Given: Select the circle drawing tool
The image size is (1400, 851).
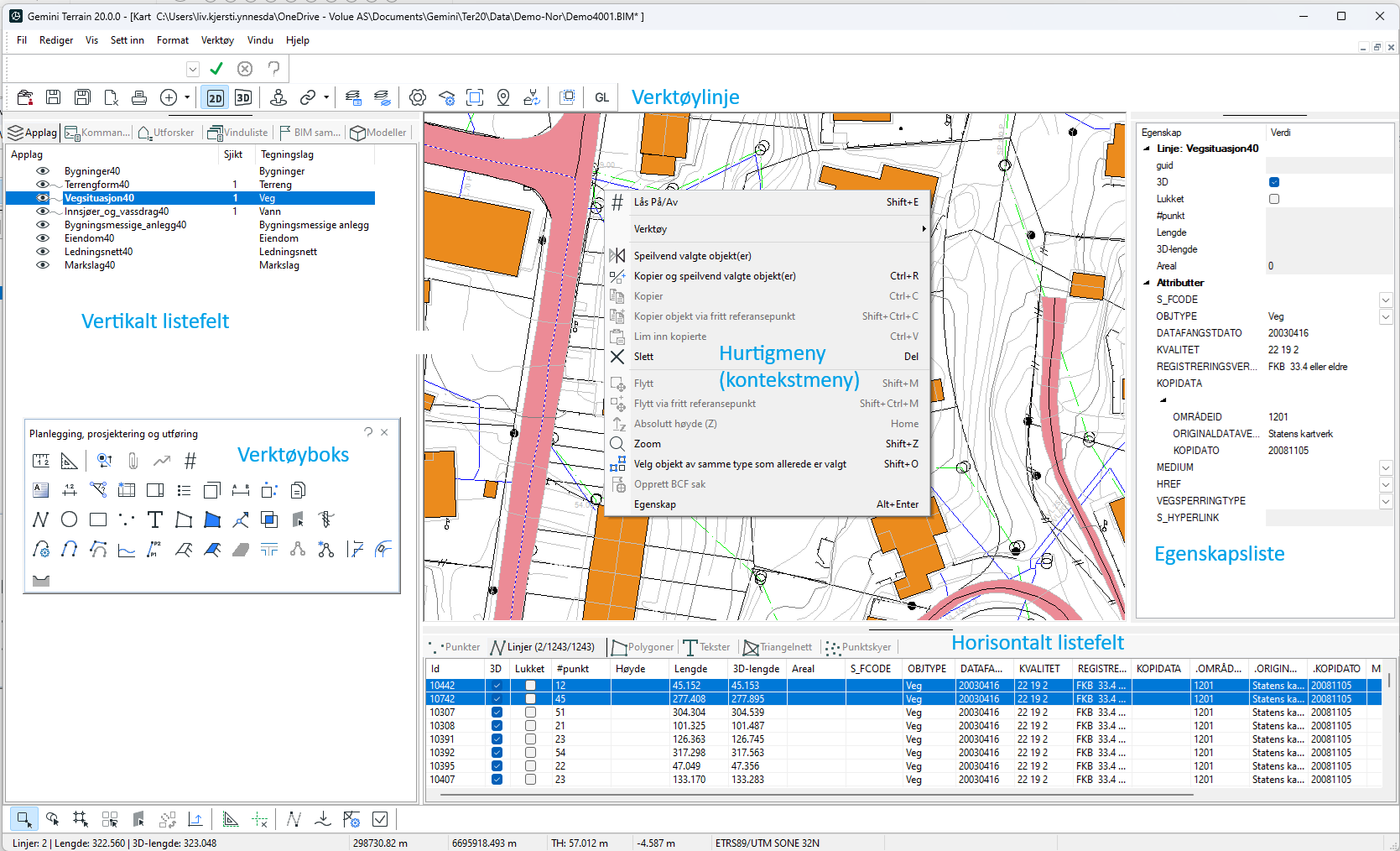Looking at the screenshot, I should (70, 520).
